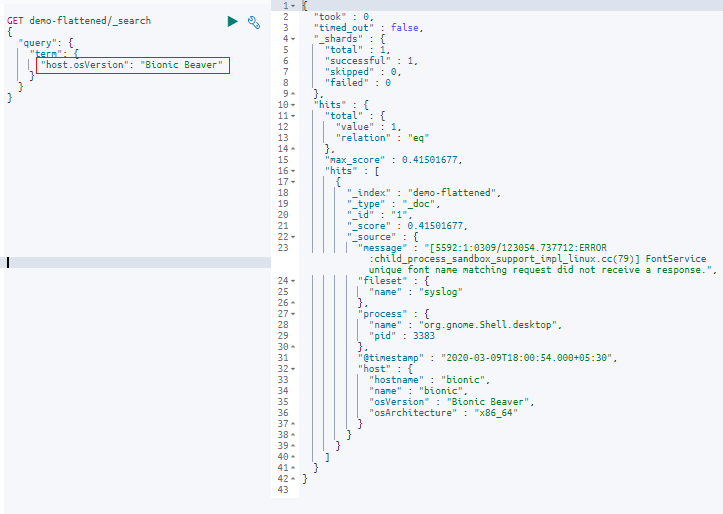Collapse the outer hits object at line 10
Viewport: 723px width, 514px height.
coord(293,105)
